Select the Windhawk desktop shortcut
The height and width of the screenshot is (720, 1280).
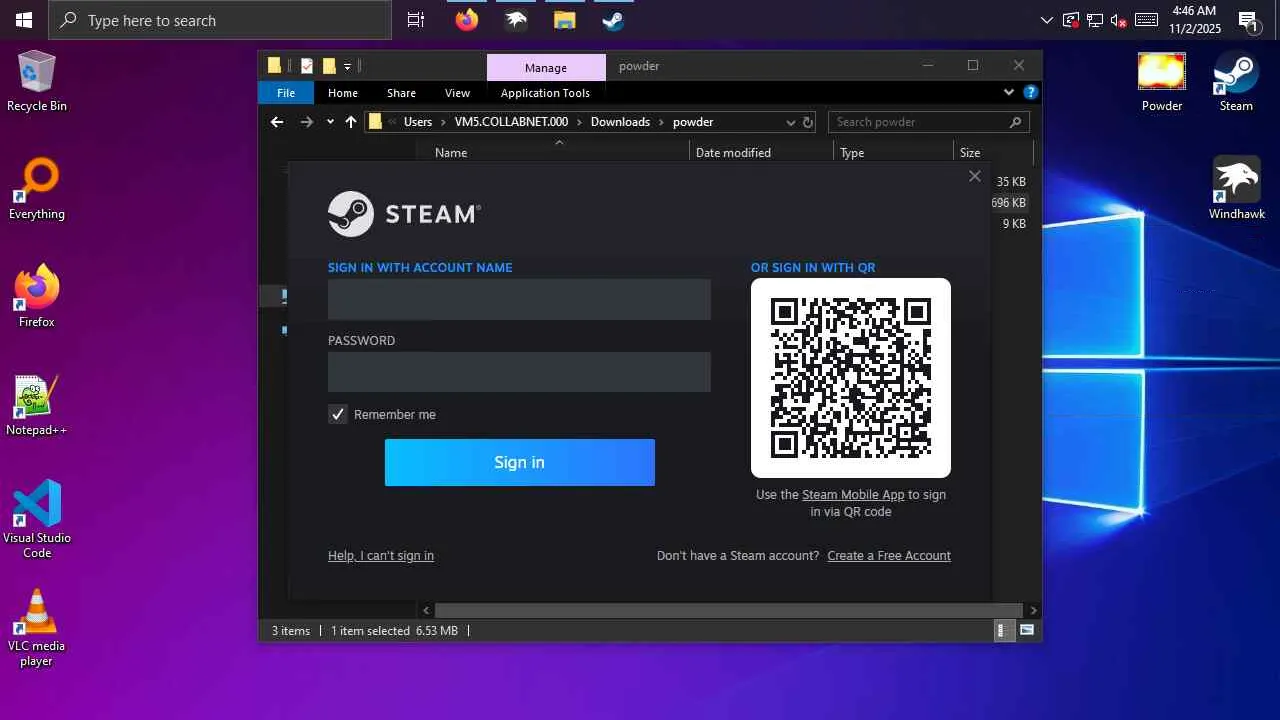(x=1237, y=189)
